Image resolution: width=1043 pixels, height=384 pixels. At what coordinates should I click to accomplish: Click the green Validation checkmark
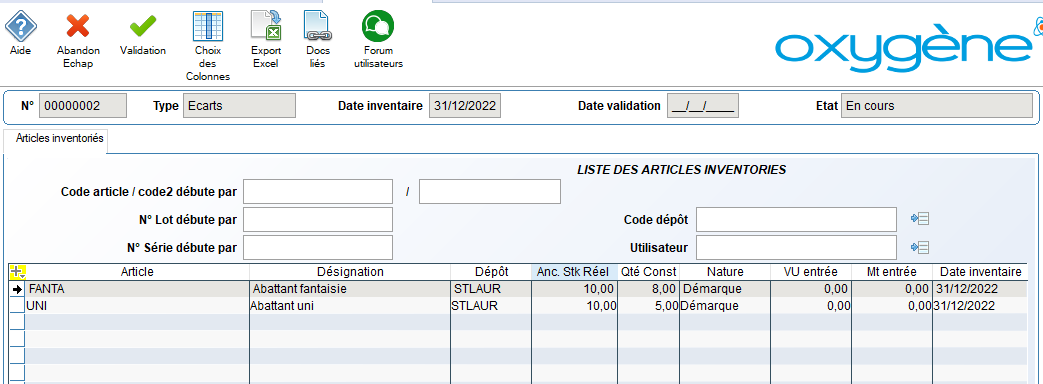142,27
